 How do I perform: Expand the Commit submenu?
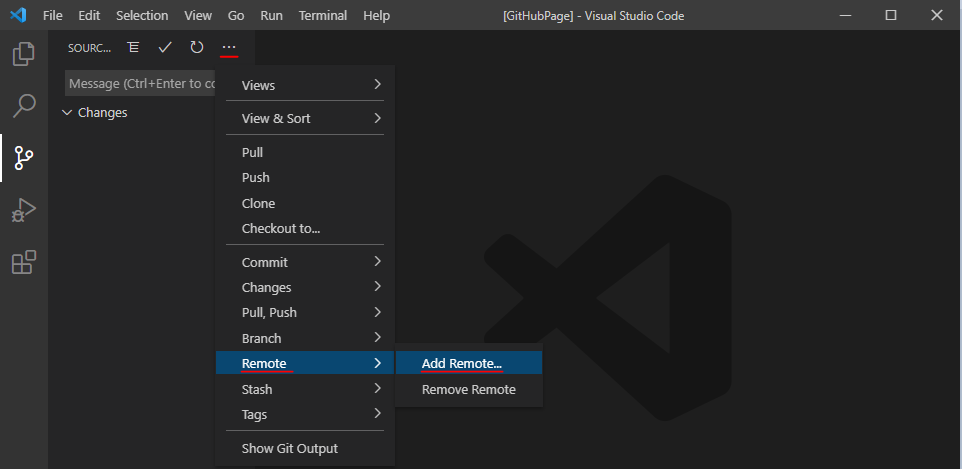[305, 262]
